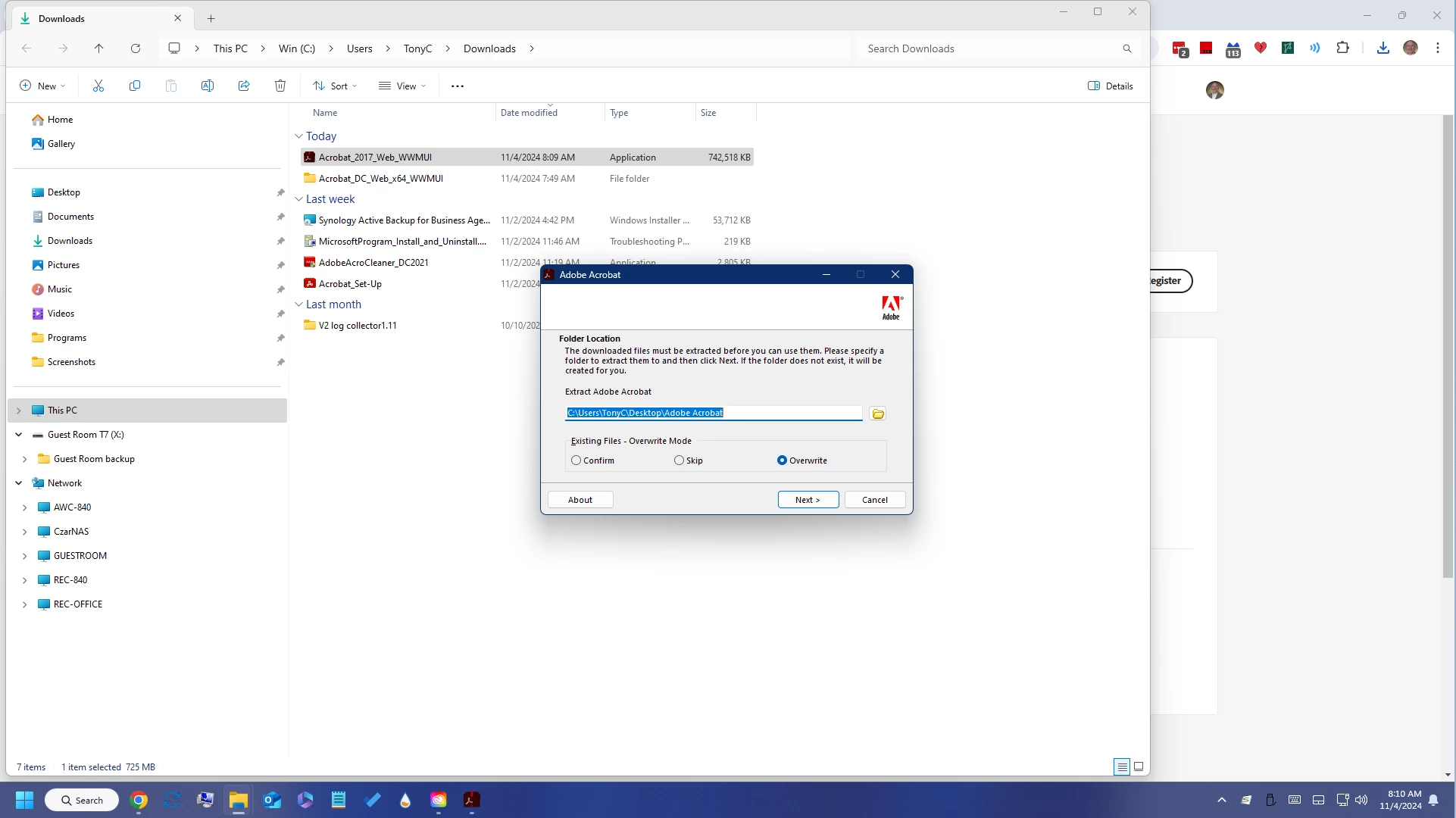Select the Confirm overwrite mode
1456x818 pixels.
[576, 461]
